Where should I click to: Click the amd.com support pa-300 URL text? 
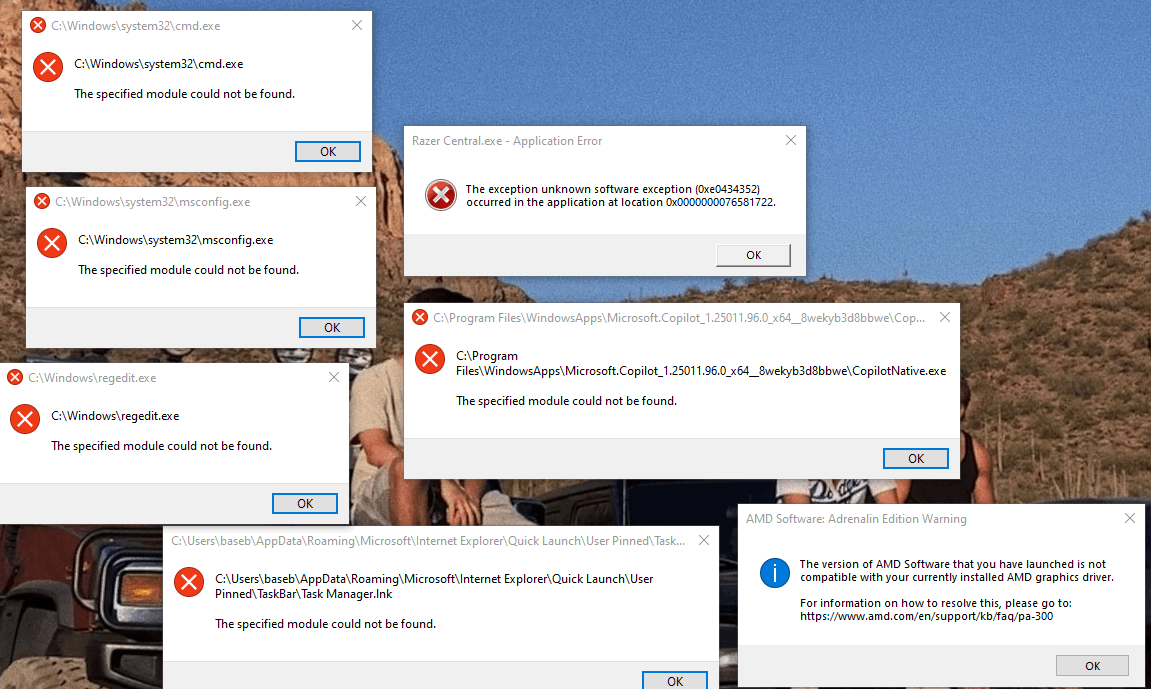pos(926,616)
